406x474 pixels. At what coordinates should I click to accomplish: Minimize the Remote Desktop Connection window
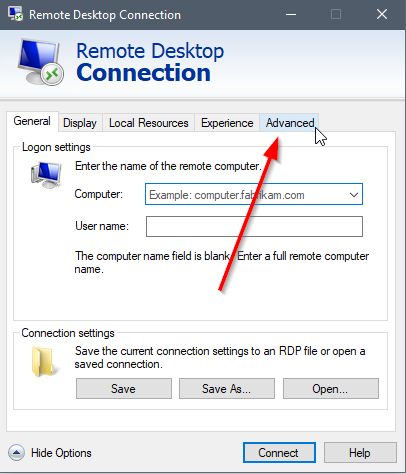(291, 14)
